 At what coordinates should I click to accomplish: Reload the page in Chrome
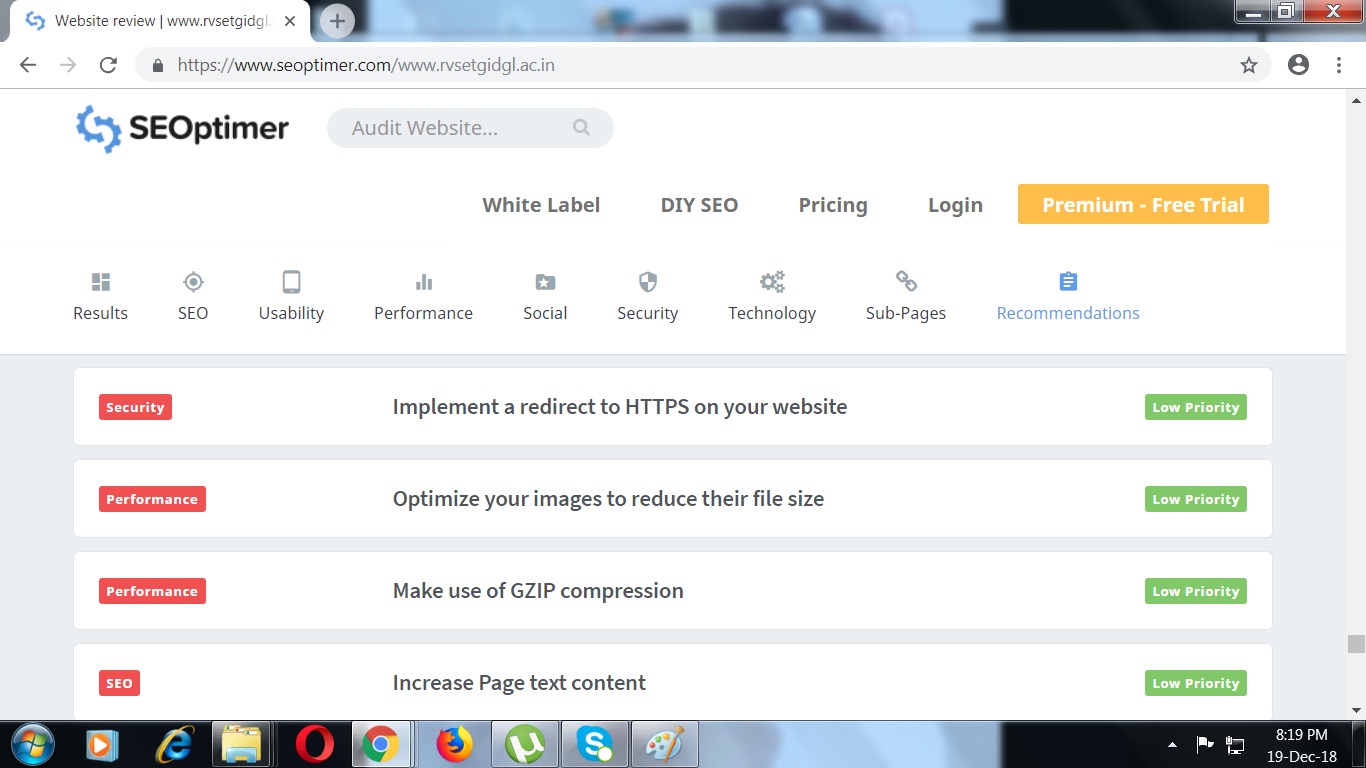(x=108, y=65)
